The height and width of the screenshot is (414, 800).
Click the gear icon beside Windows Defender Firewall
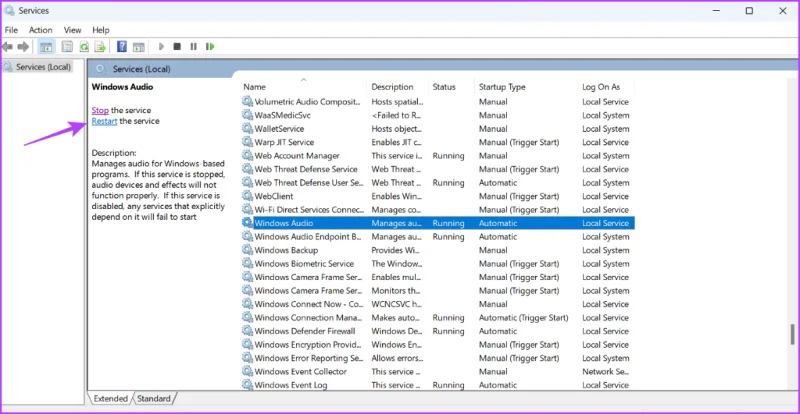coord(247,331)
